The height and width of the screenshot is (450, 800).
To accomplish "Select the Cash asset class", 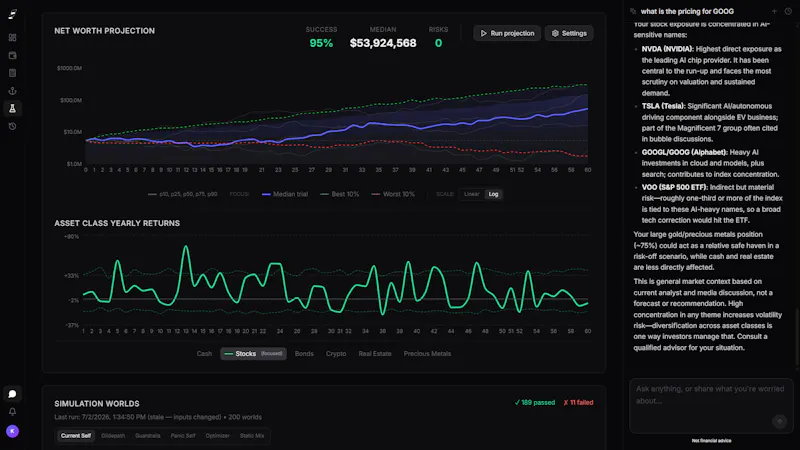I will [x=204, y=354].
